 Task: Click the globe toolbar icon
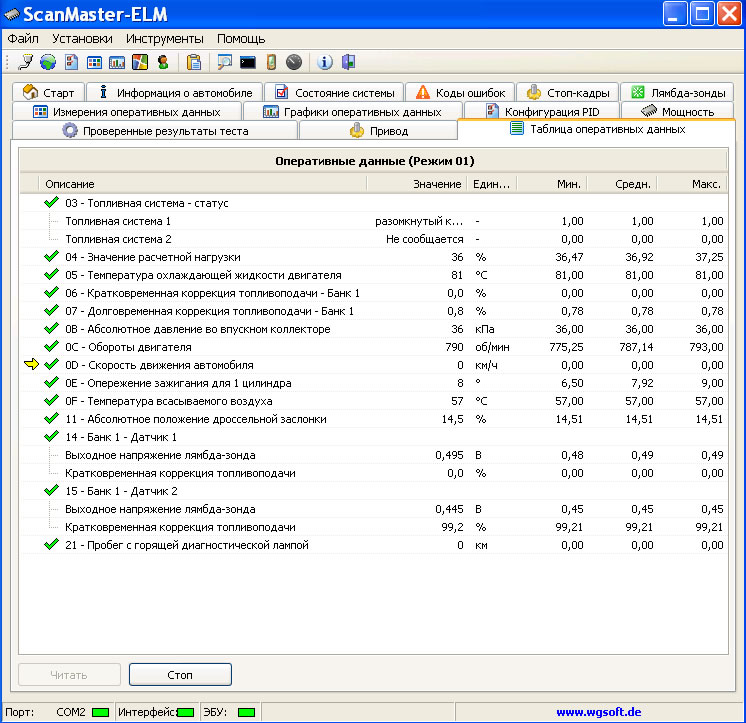click(x=48, y=62)
